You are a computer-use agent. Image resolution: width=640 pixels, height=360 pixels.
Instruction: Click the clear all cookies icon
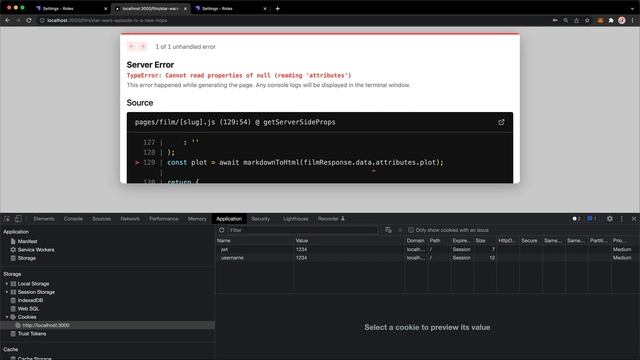tap(388, 230)
